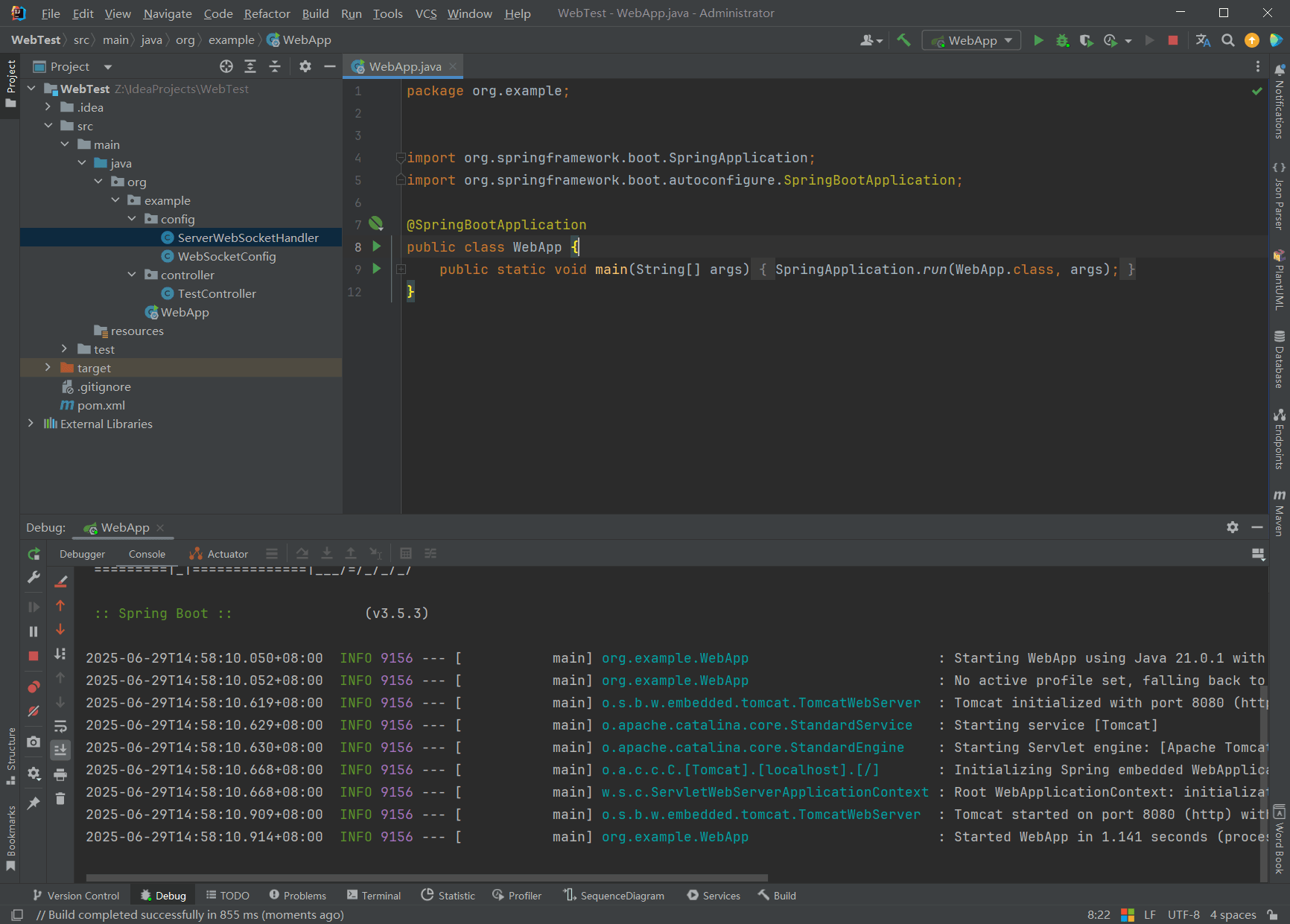Open the Services tool window

(x=714, y=896)
